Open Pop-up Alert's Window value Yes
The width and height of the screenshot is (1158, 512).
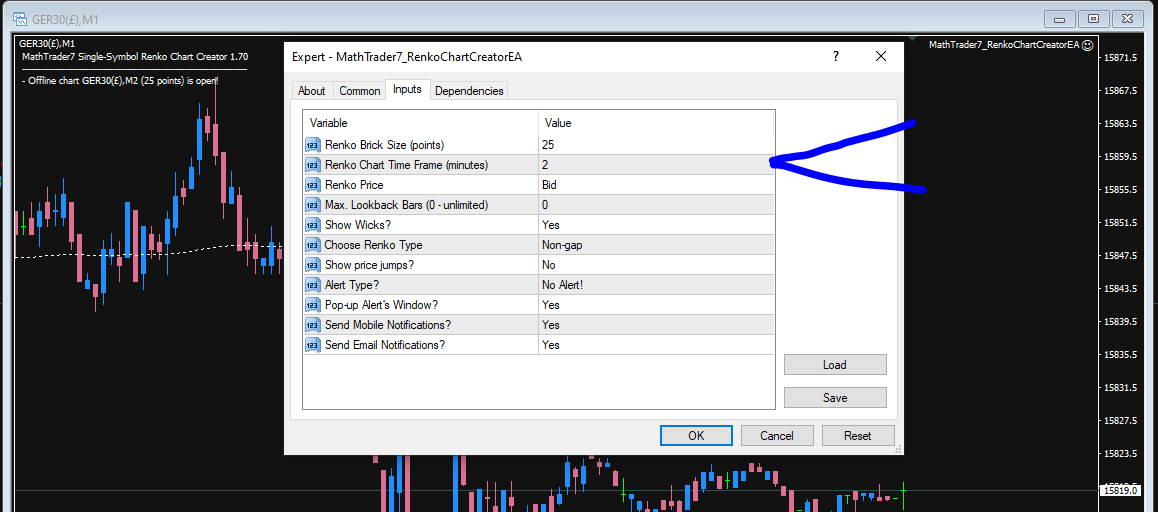(656, 304)
